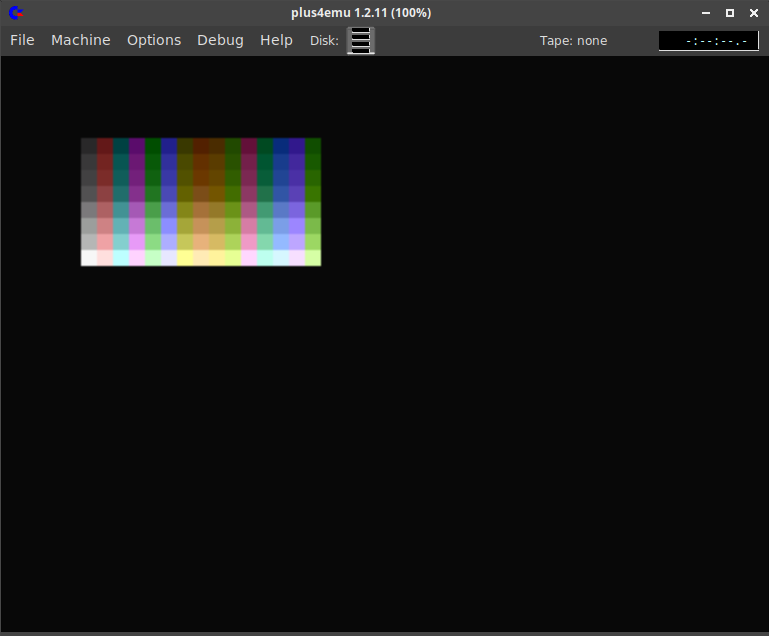Image resolution: width=769 pixels, height=636 pixels.
Task: Minimize the plus4emu window
Action: [x=706, y=13]
